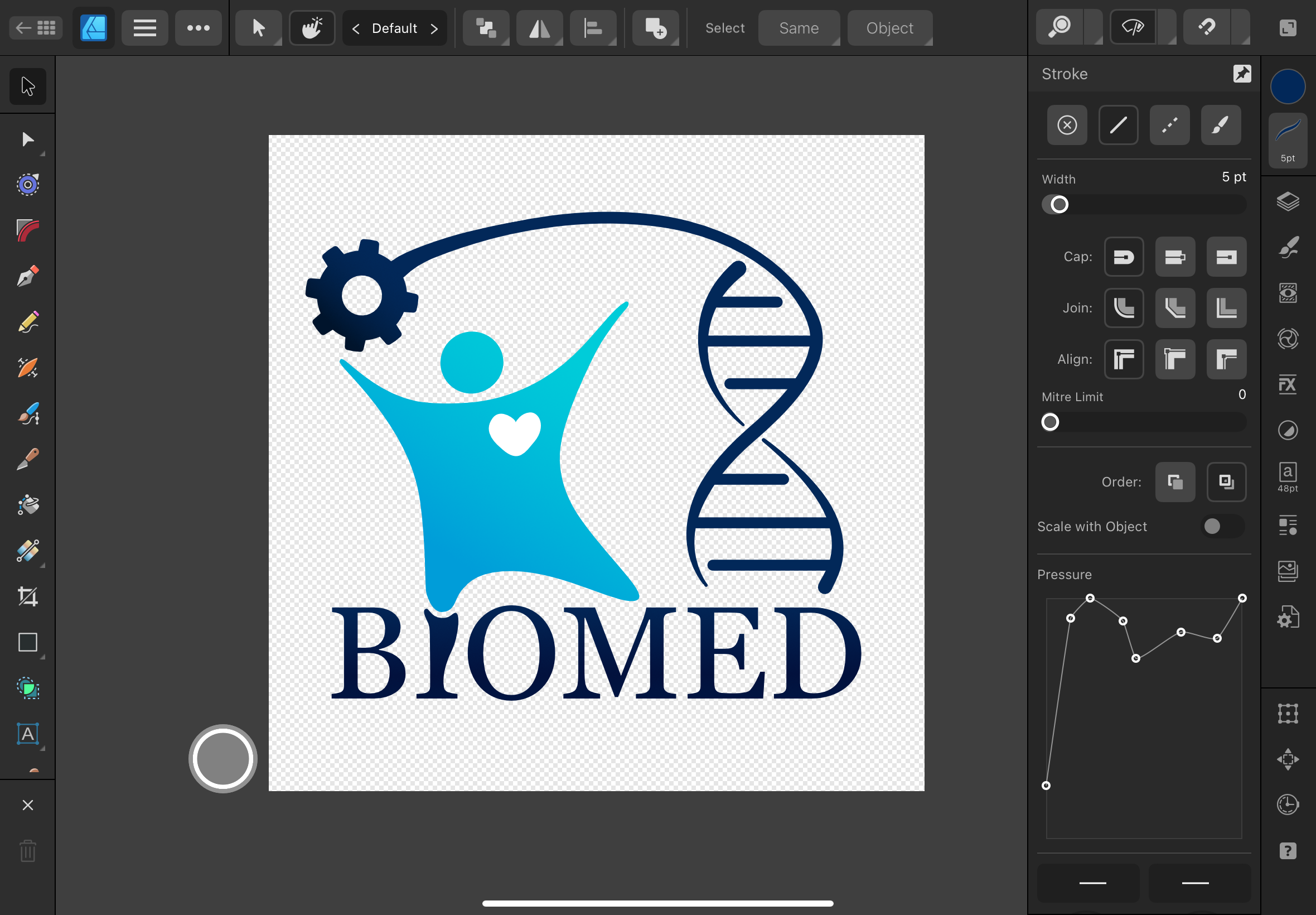Select the Node tool
Viewport: 1316px width, 915px height.
click(x=27, y=139)
